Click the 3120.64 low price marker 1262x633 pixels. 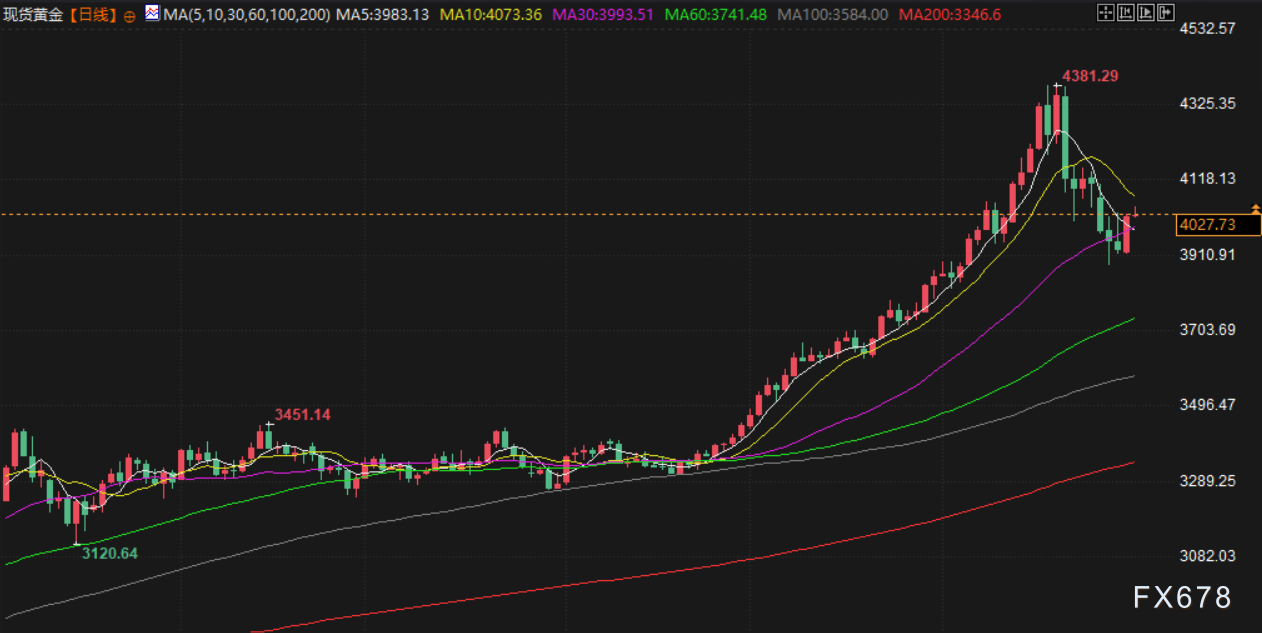pos(109,553)
